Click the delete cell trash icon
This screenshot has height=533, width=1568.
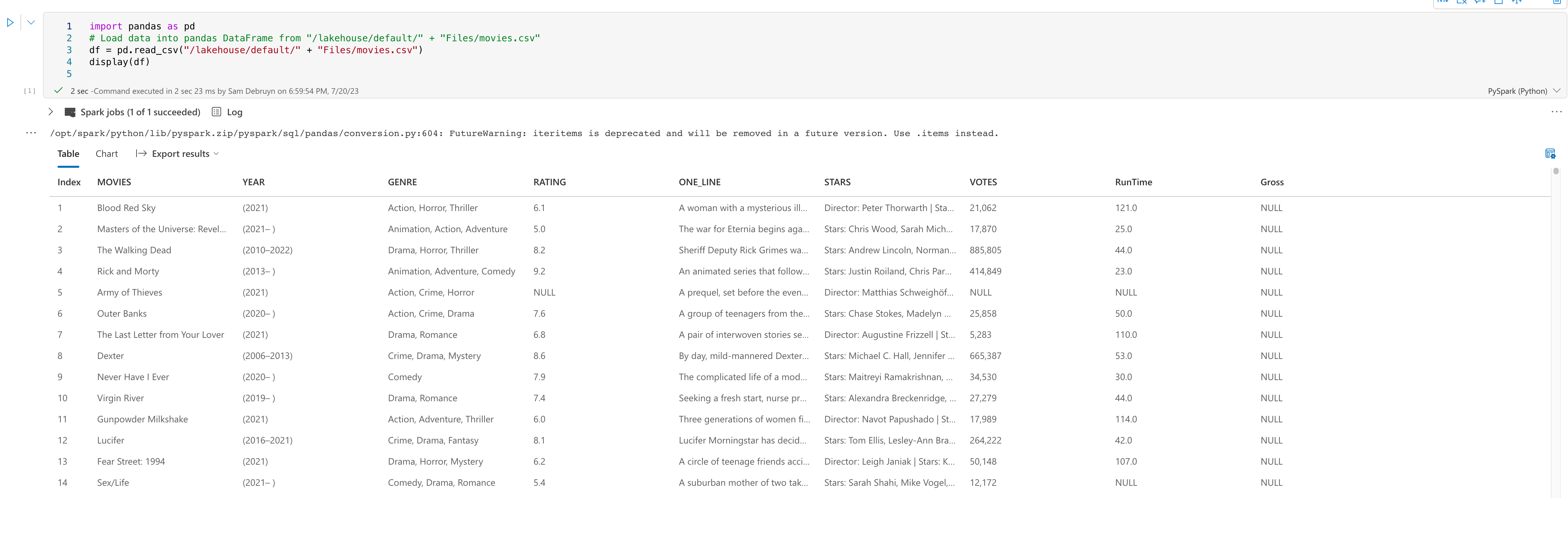click(1556, 2)
